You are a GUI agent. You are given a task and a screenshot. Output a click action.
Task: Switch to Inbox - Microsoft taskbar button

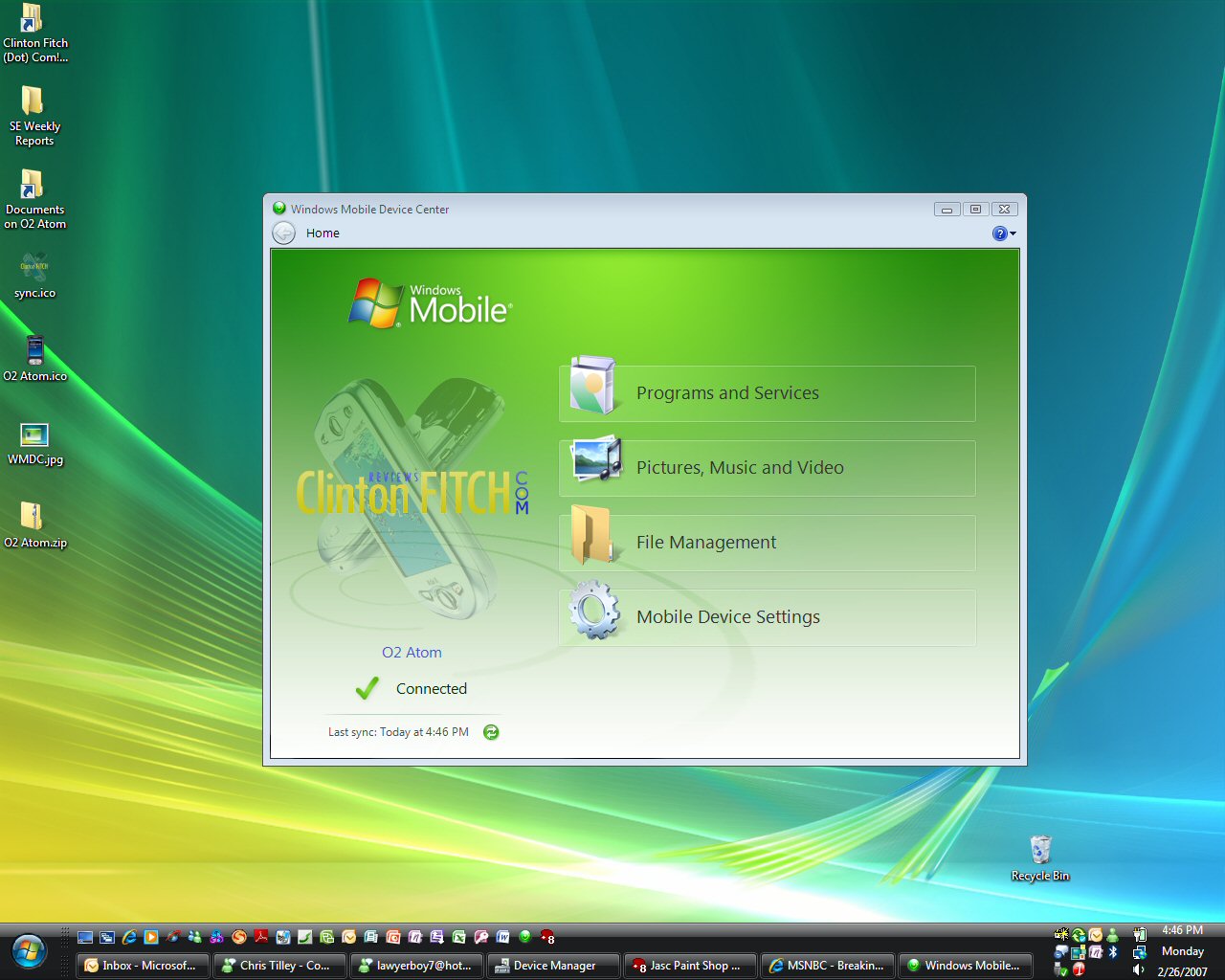(143, 966)
